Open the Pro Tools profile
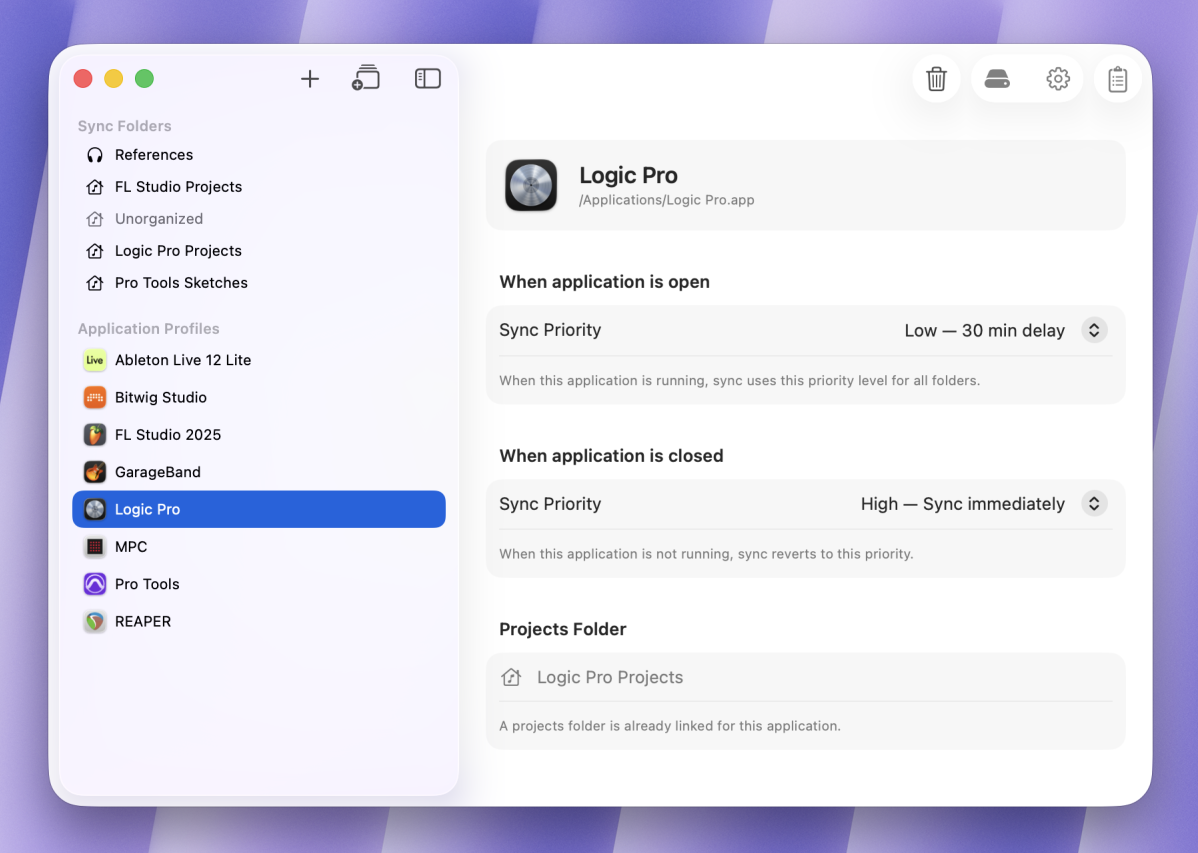The image size is (1198, 853). [258, 584]
